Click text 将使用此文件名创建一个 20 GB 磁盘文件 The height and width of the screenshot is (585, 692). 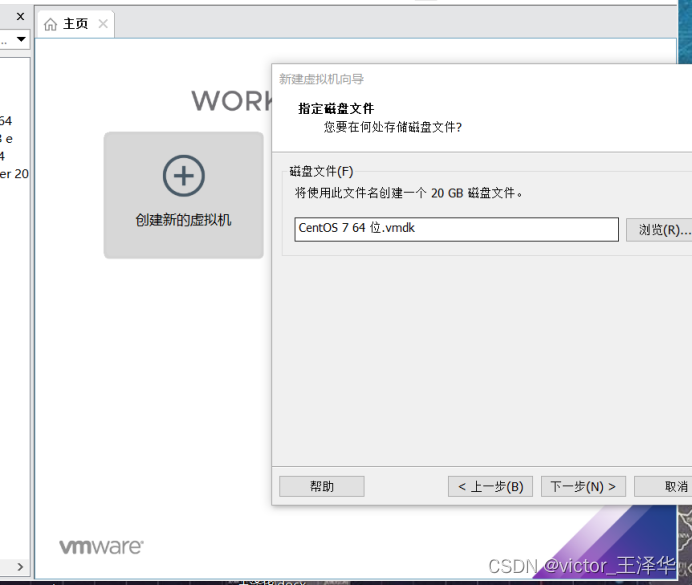(x=409, y=193)
